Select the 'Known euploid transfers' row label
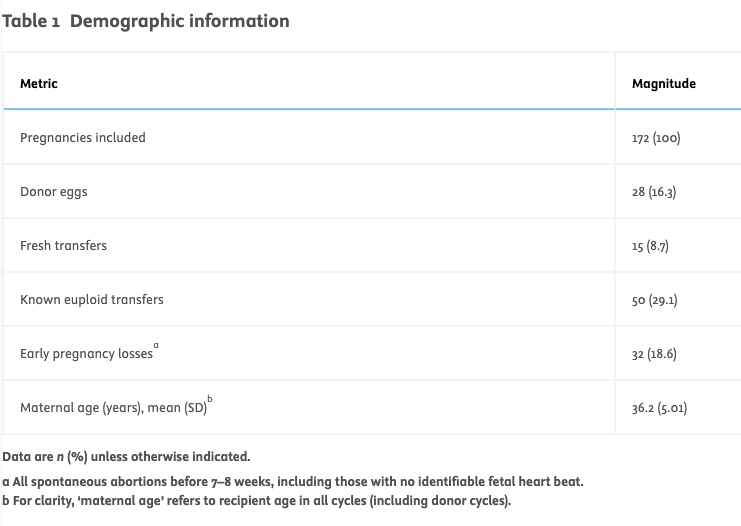Viewport: 741px width, 526px height. coord(92,300)
